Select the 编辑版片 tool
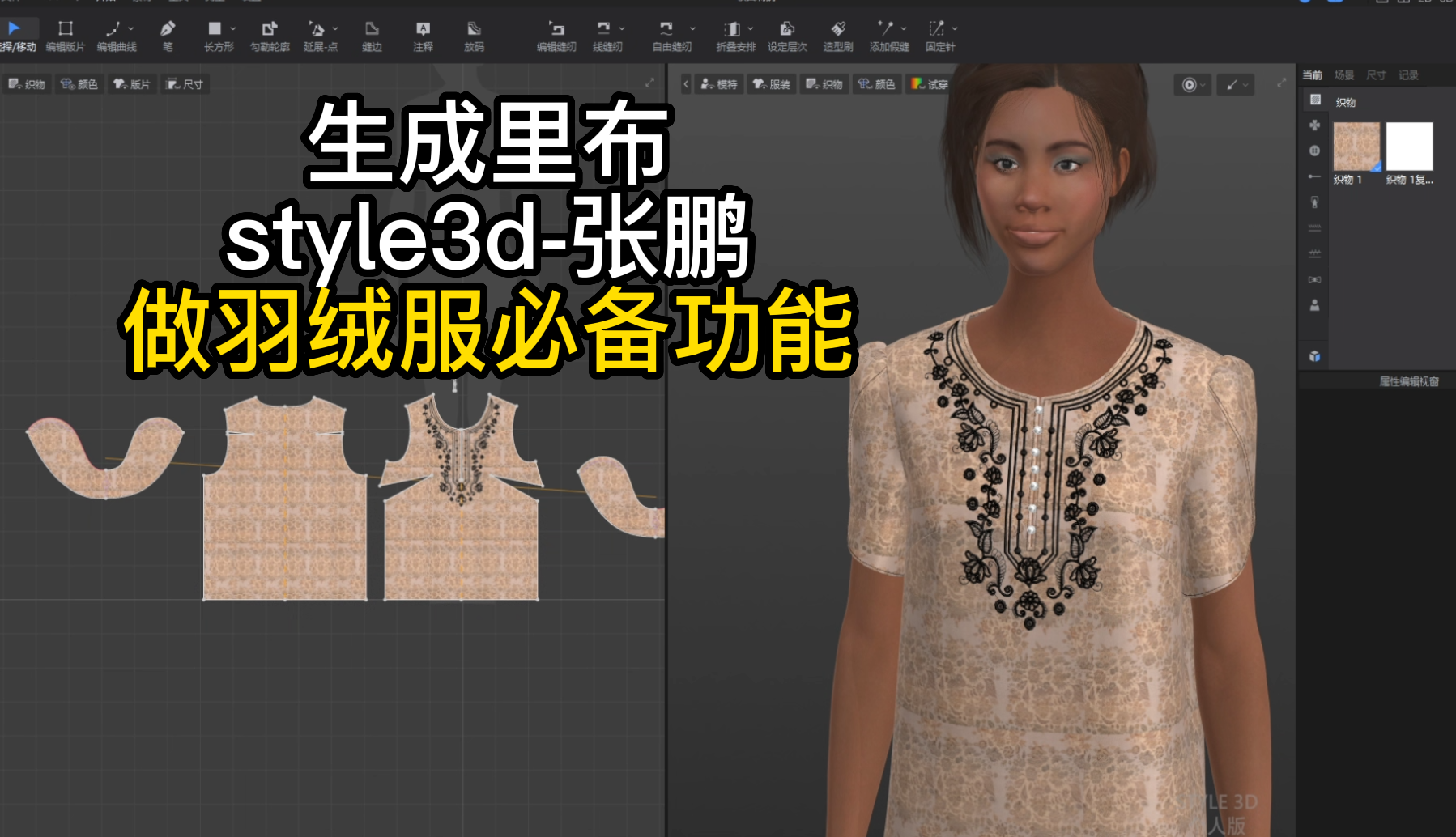Image resolution: width=1456 pixels, height=837 pixels. tap(66, 36)
